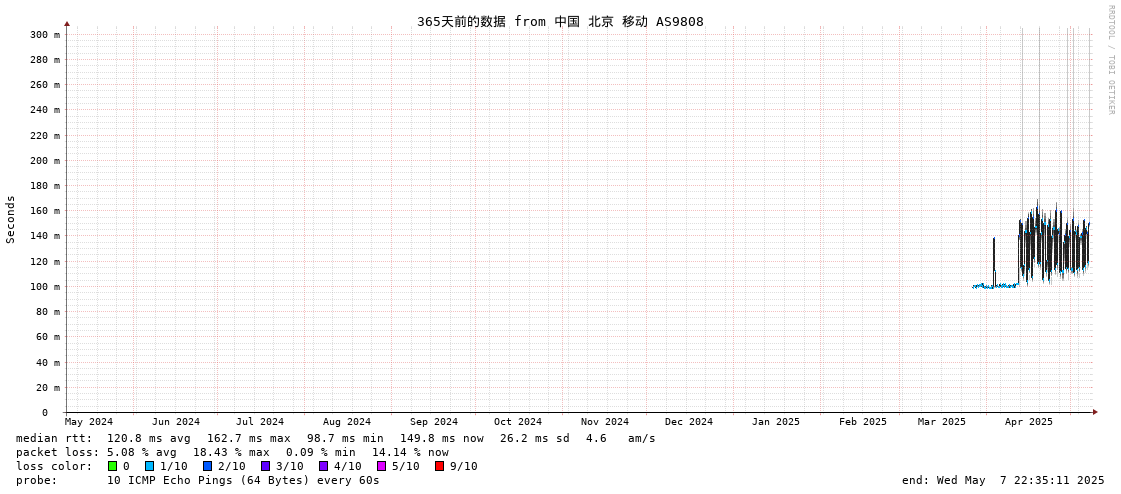Click the Nov 2024 x-axis label

605,422
